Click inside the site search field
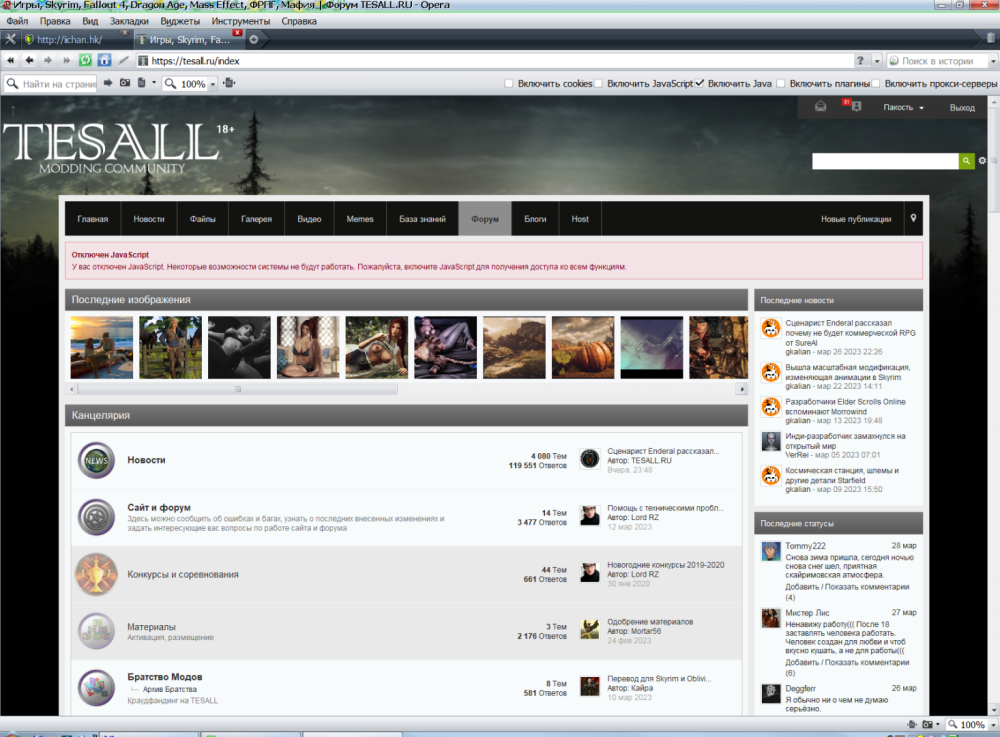The width and height of the screenshot is (1000, 737). [x=885, y=161]
